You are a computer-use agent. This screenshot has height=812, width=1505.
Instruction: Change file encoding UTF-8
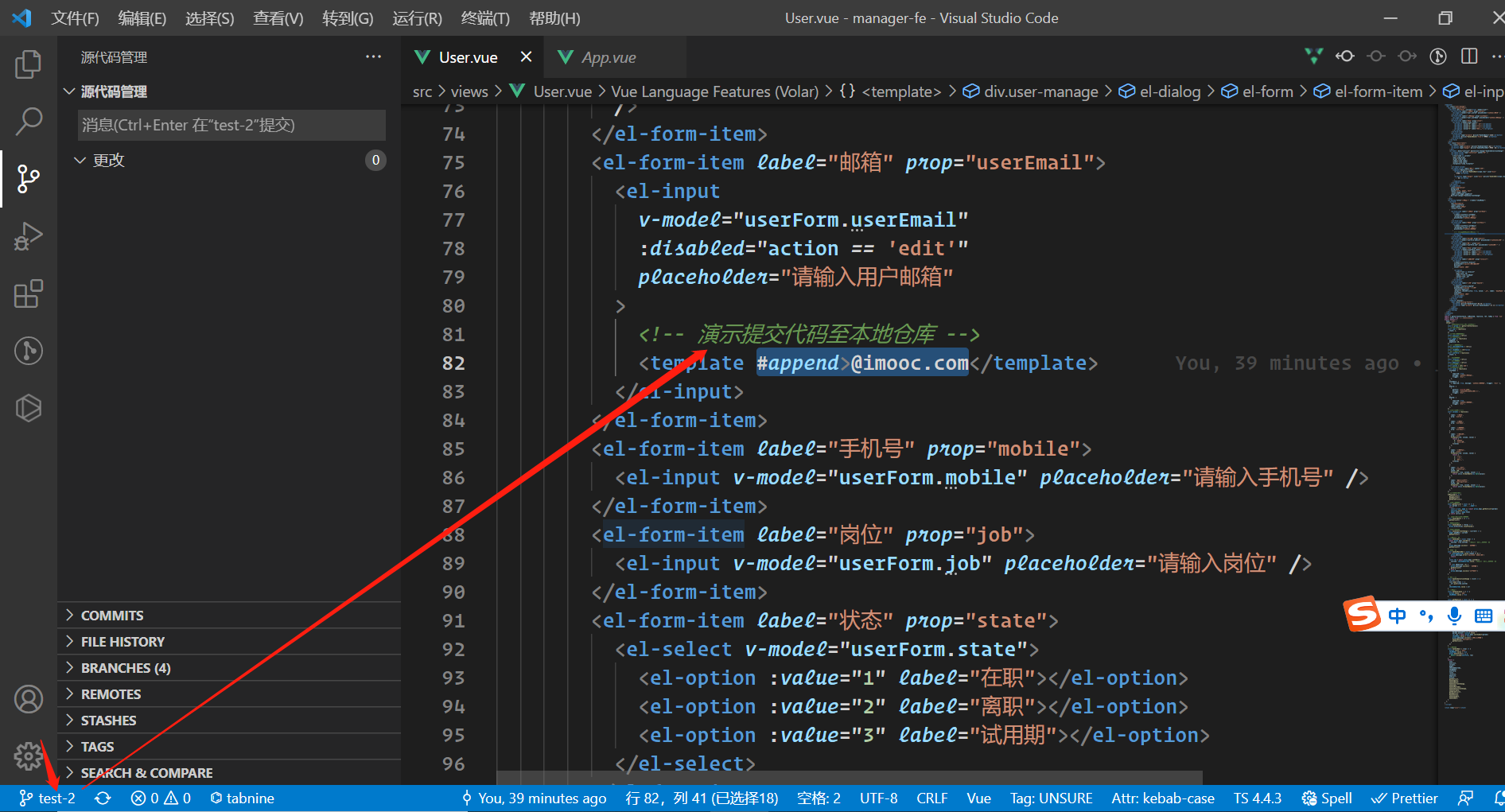coord(878,798)
